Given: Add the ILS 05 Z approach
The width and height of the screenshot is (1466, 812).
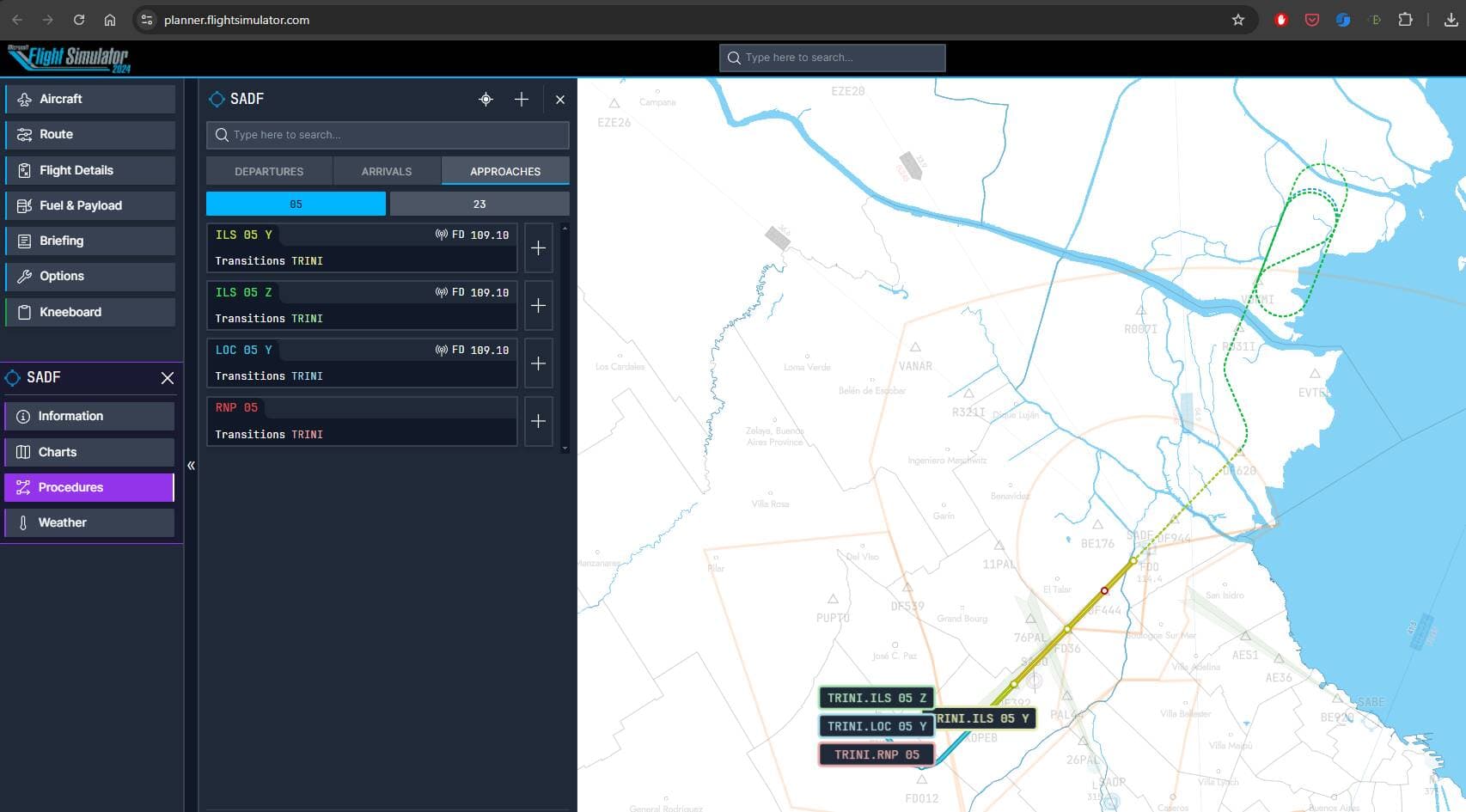Looking at the screenshot, I should 538,306.
